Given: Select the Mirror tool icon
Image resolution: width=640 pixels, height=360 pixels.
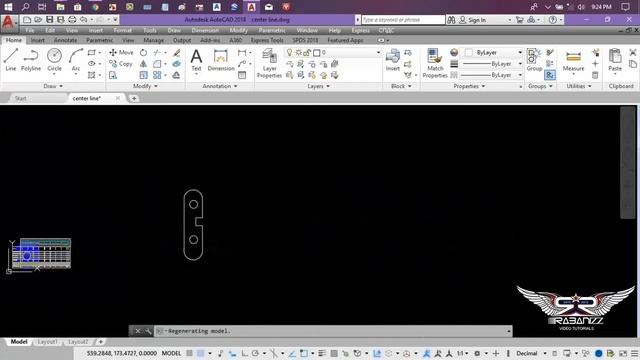Looking at the screenshot, I should (x=143, y=64).
